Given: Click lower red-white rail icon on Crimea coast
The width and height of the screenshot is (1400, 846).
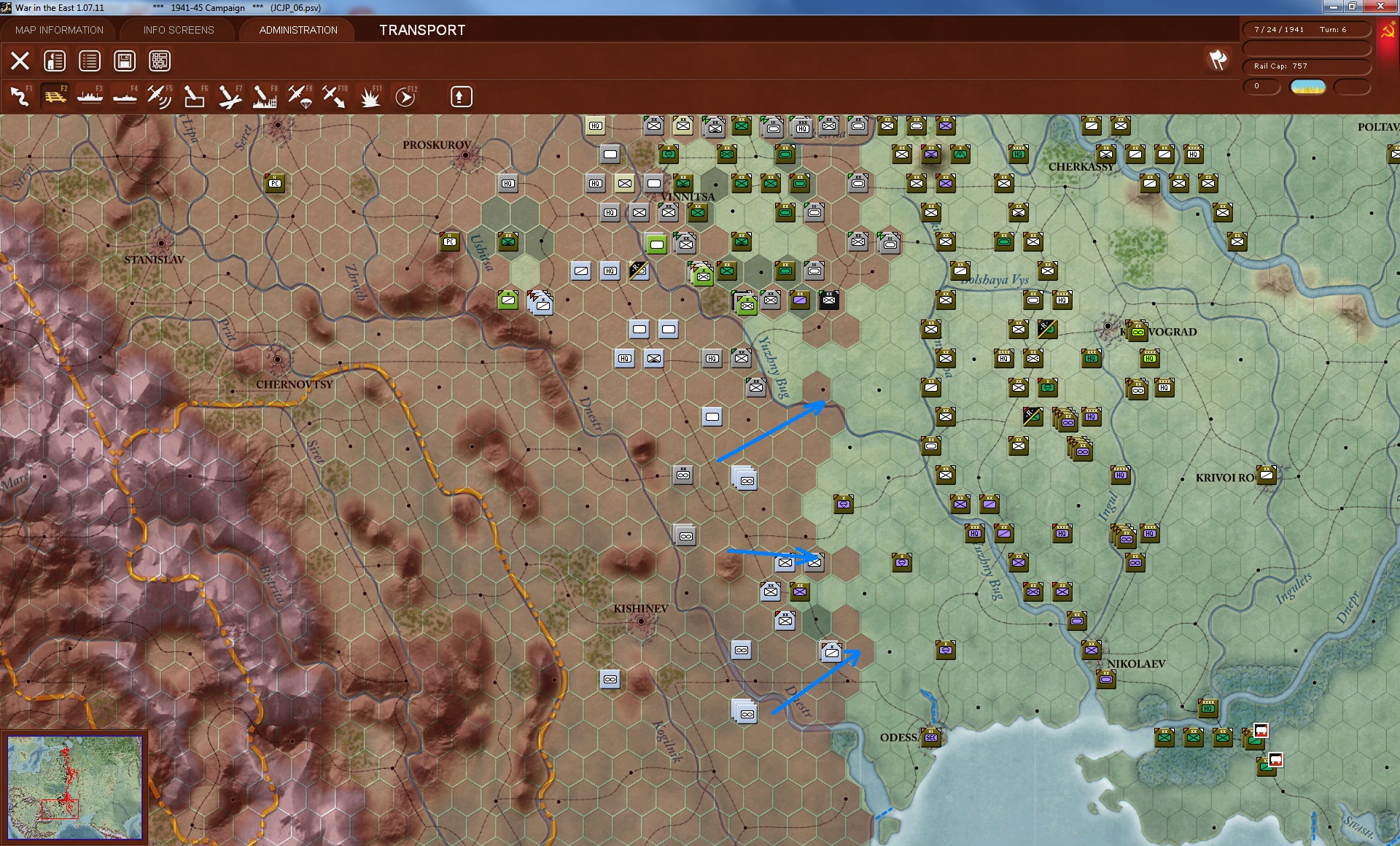Looking at the screenshot, I should tap(1275, 760).
